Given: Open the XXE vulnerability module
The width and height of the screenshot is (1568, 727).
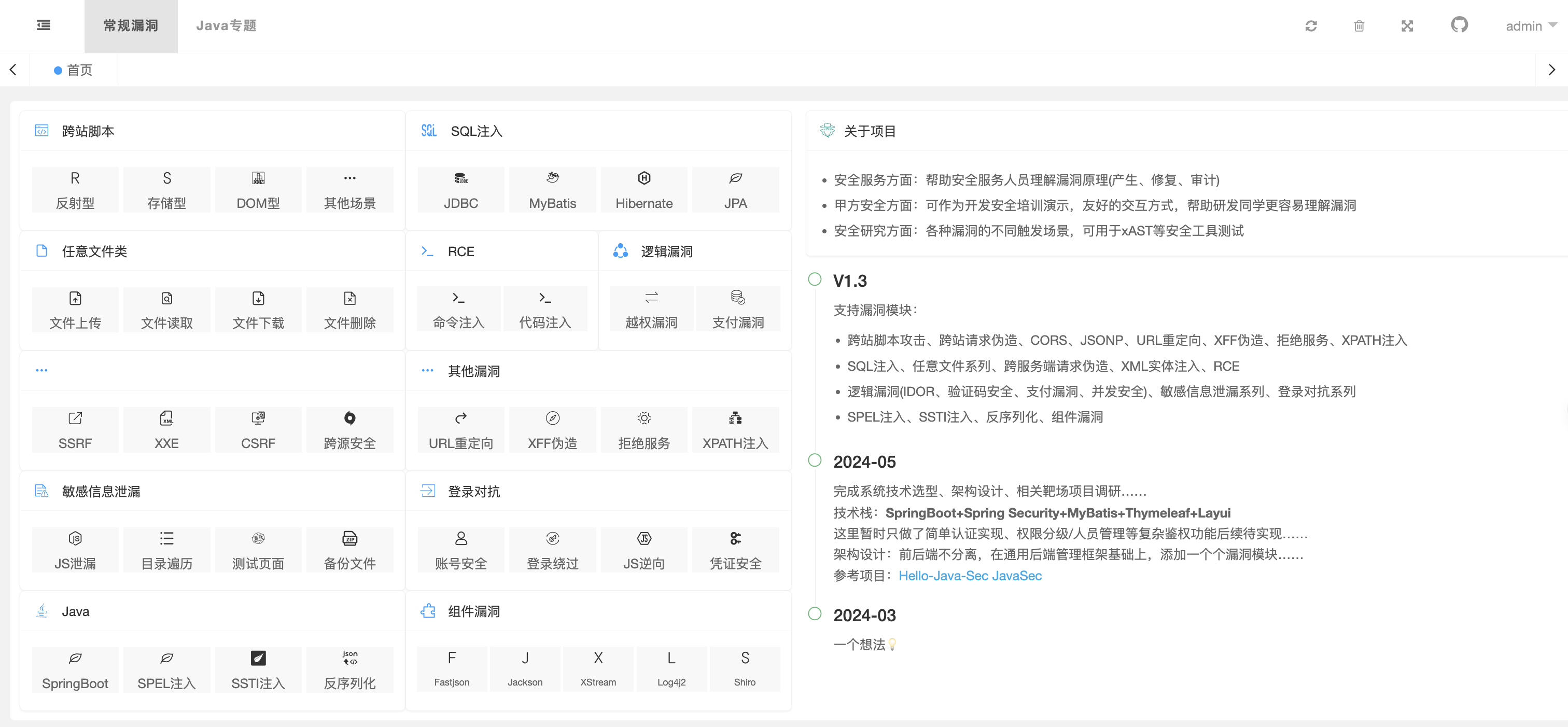Looking at the screenshot, I should [x=166, y=430].
